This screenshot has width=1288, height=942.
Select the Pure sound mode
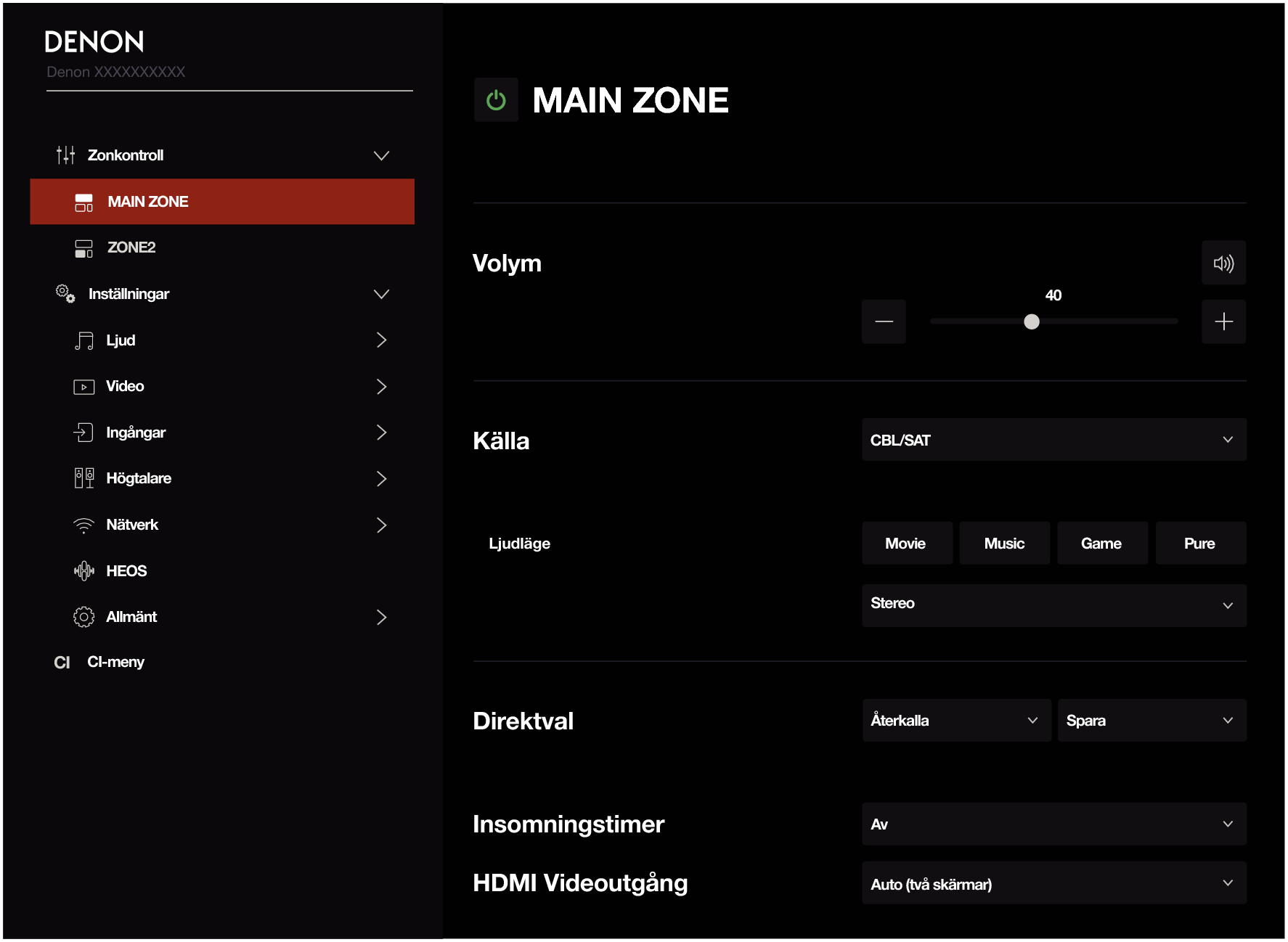click(x=1200, y=544)
